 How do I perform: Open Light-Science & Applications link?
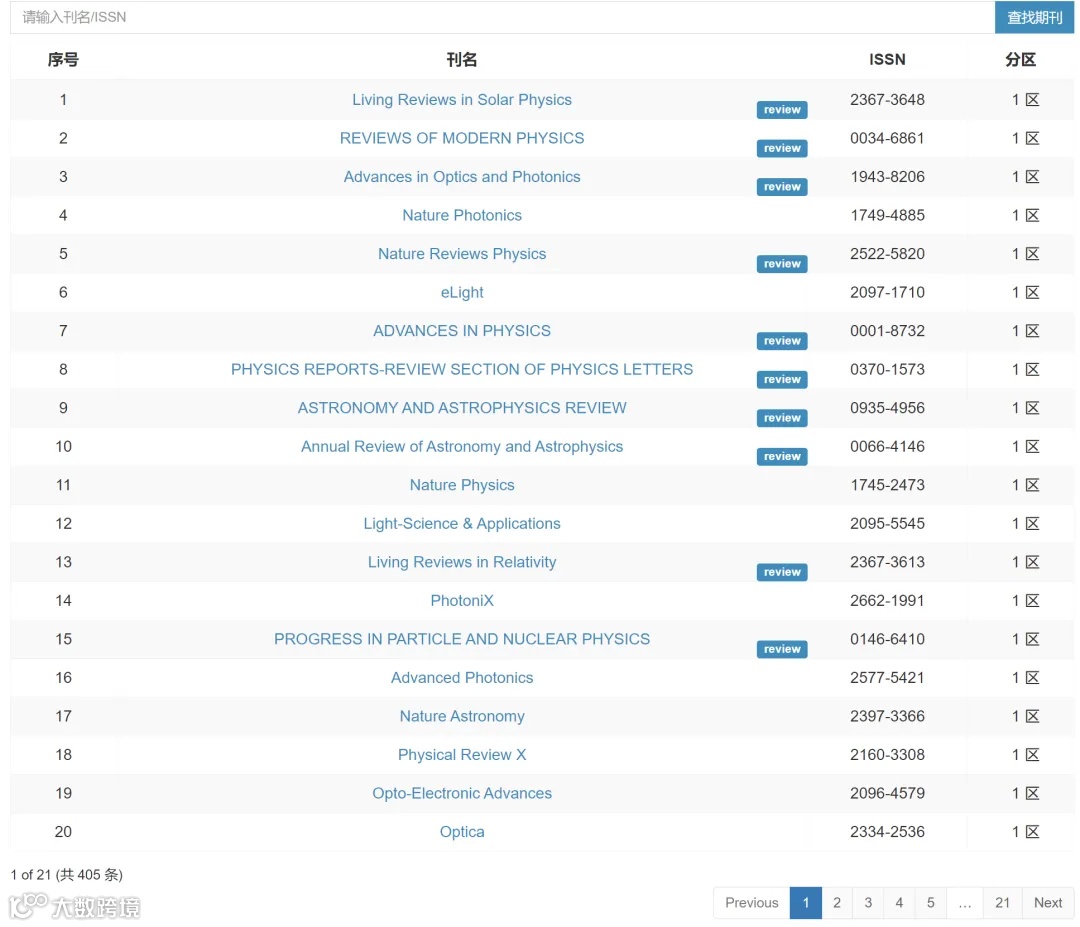click(461, 524)
